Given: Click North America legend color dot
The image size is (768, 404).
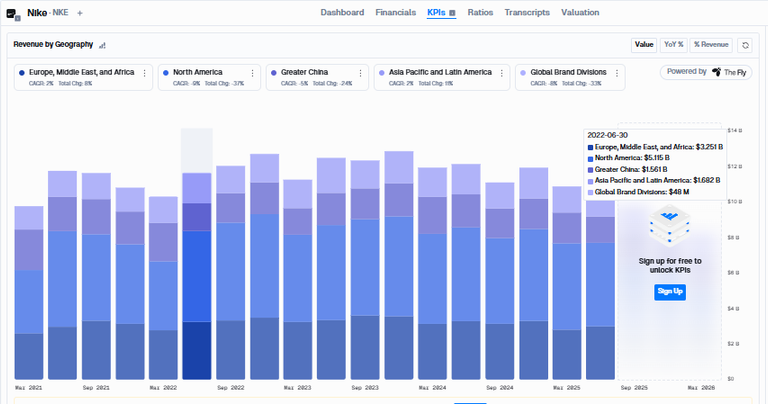Looking at the screenshot, I should (166, 72).
